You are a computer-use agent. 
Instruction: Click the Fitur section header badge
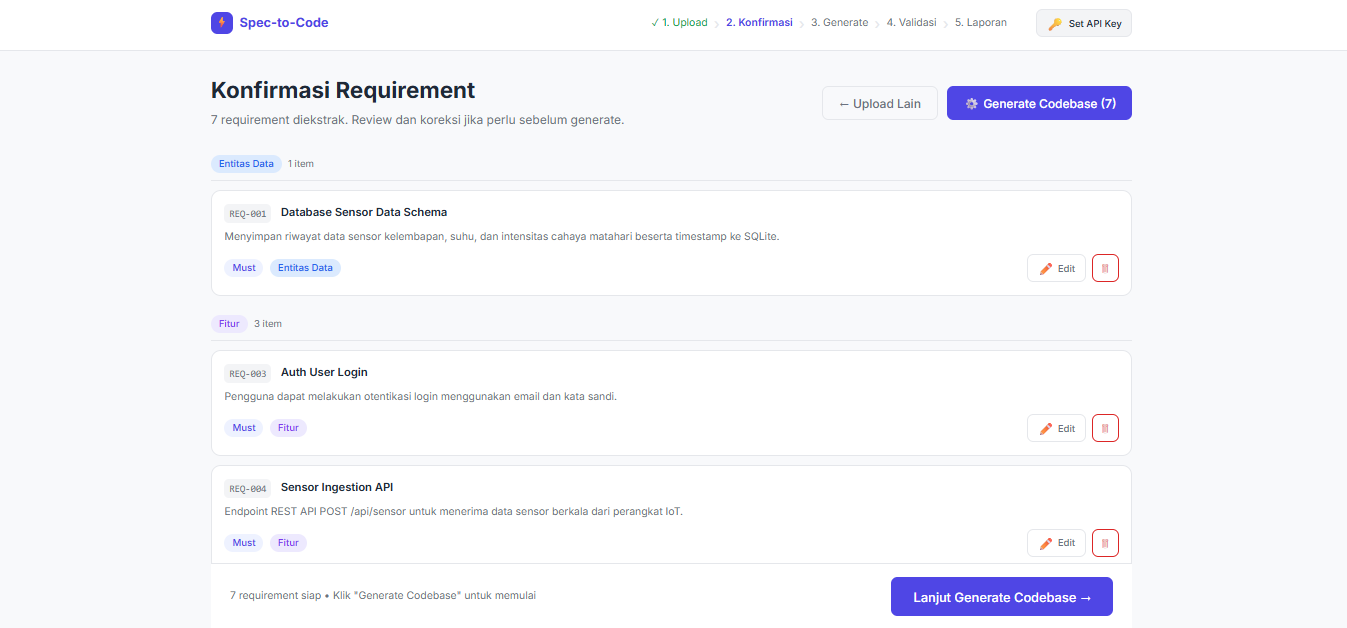coord(229,324)
